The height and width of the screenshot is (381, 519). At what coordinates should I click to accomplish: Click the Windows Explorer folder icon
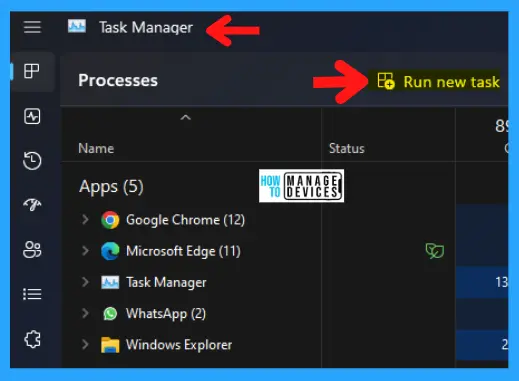coord(110,345)
